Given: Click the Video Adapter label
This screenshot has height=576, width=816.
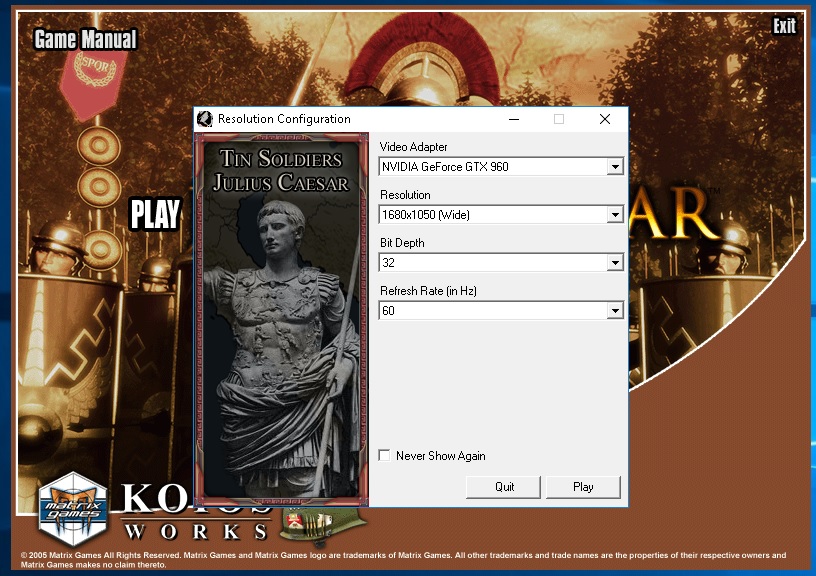Looking at the screenshot, I should 413,147.
